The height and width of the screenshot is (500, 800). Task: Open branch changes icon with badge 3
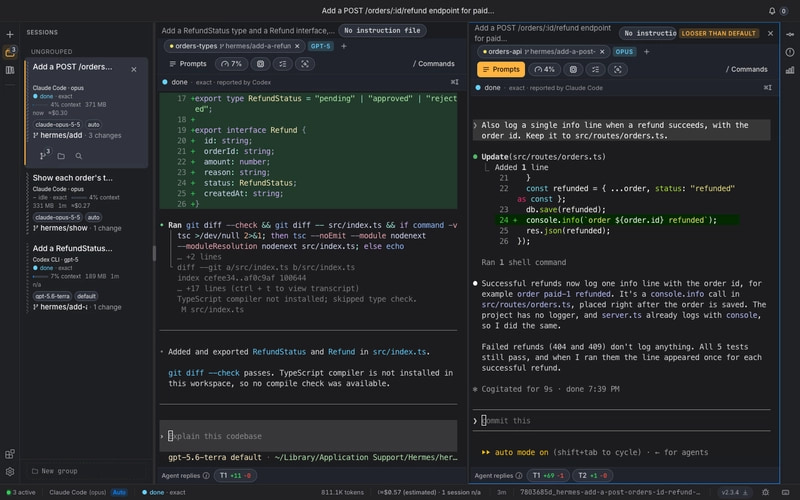[x=44, y=155]
